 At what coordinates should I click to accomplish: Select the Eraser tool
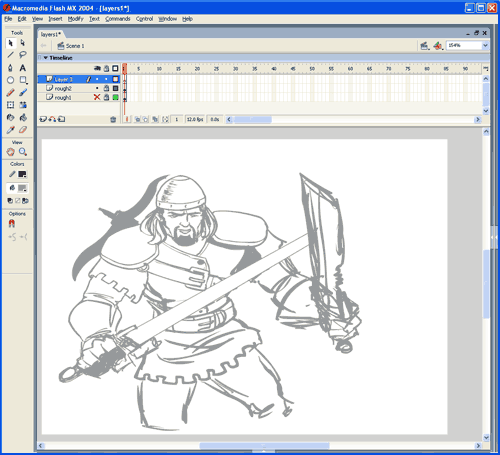point(23,130)
